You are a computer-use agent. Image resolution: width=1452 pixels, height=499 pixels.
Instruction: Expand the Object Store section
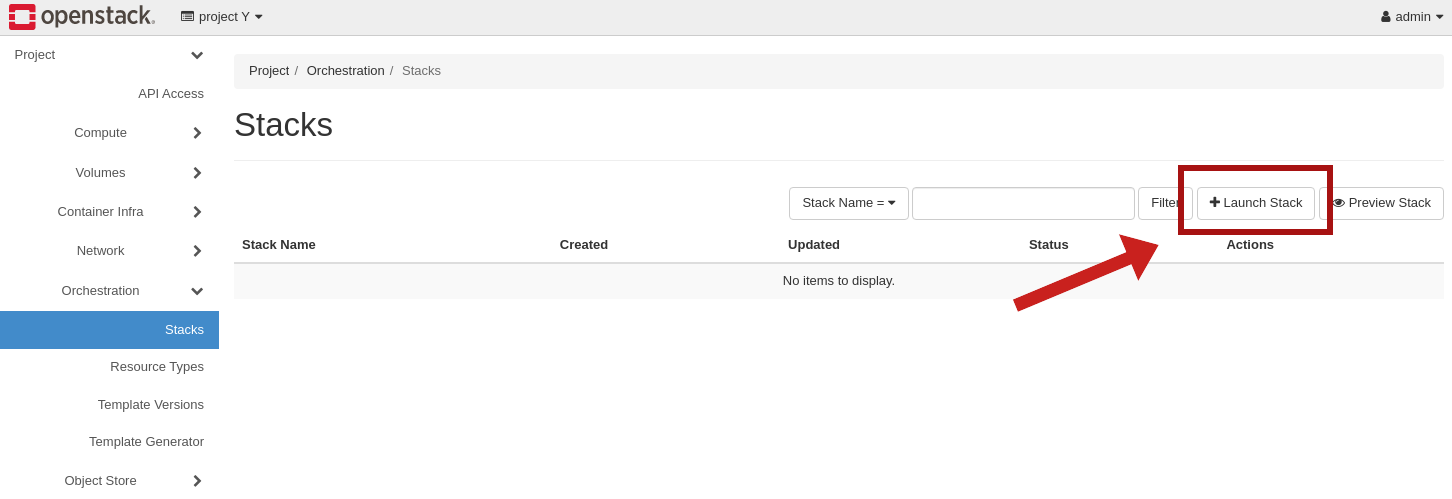(x=100, y=480)
